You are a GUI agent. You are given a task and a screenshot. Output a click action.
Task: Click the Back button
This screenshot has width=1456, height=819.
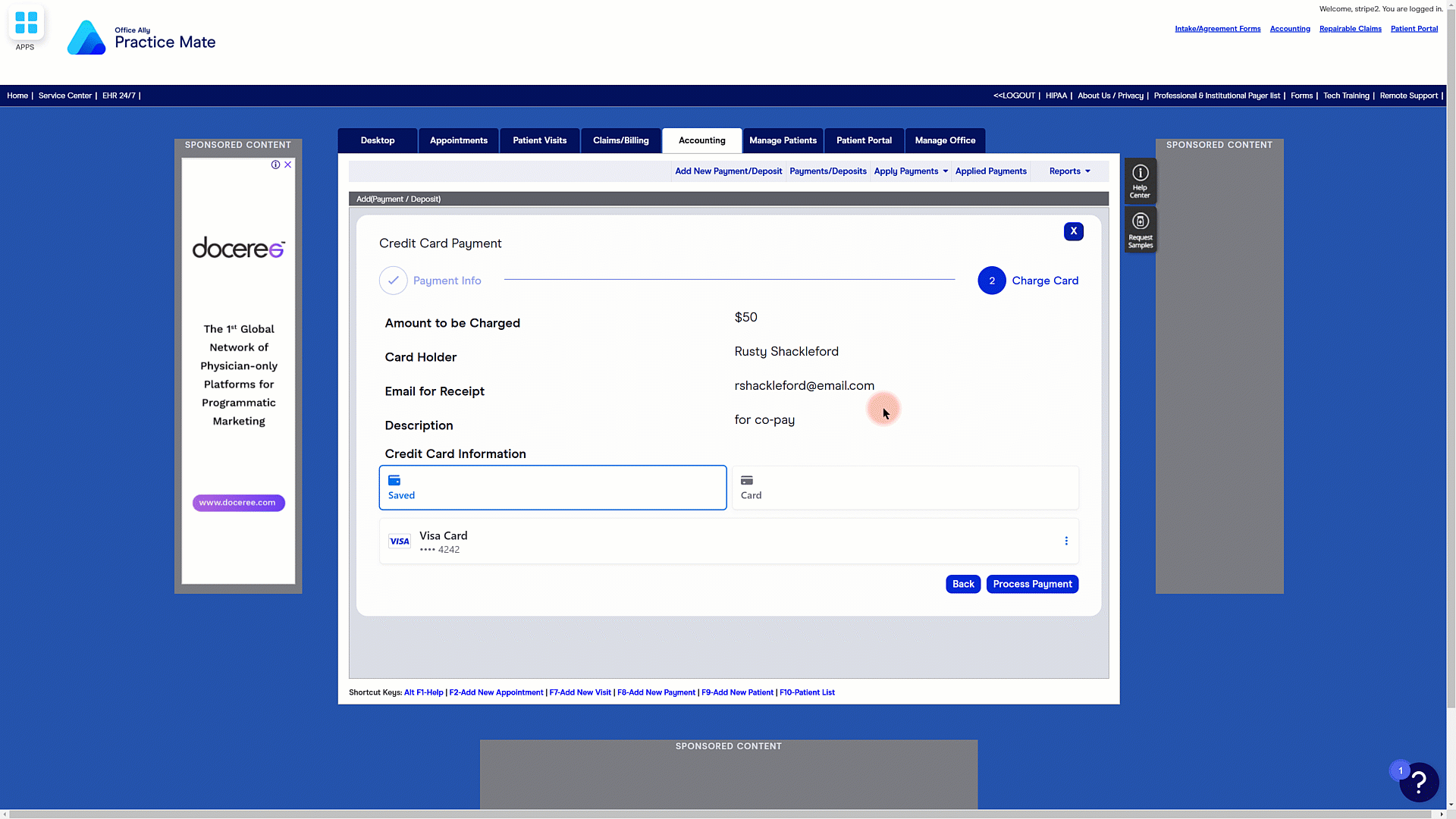coord(962,584)
